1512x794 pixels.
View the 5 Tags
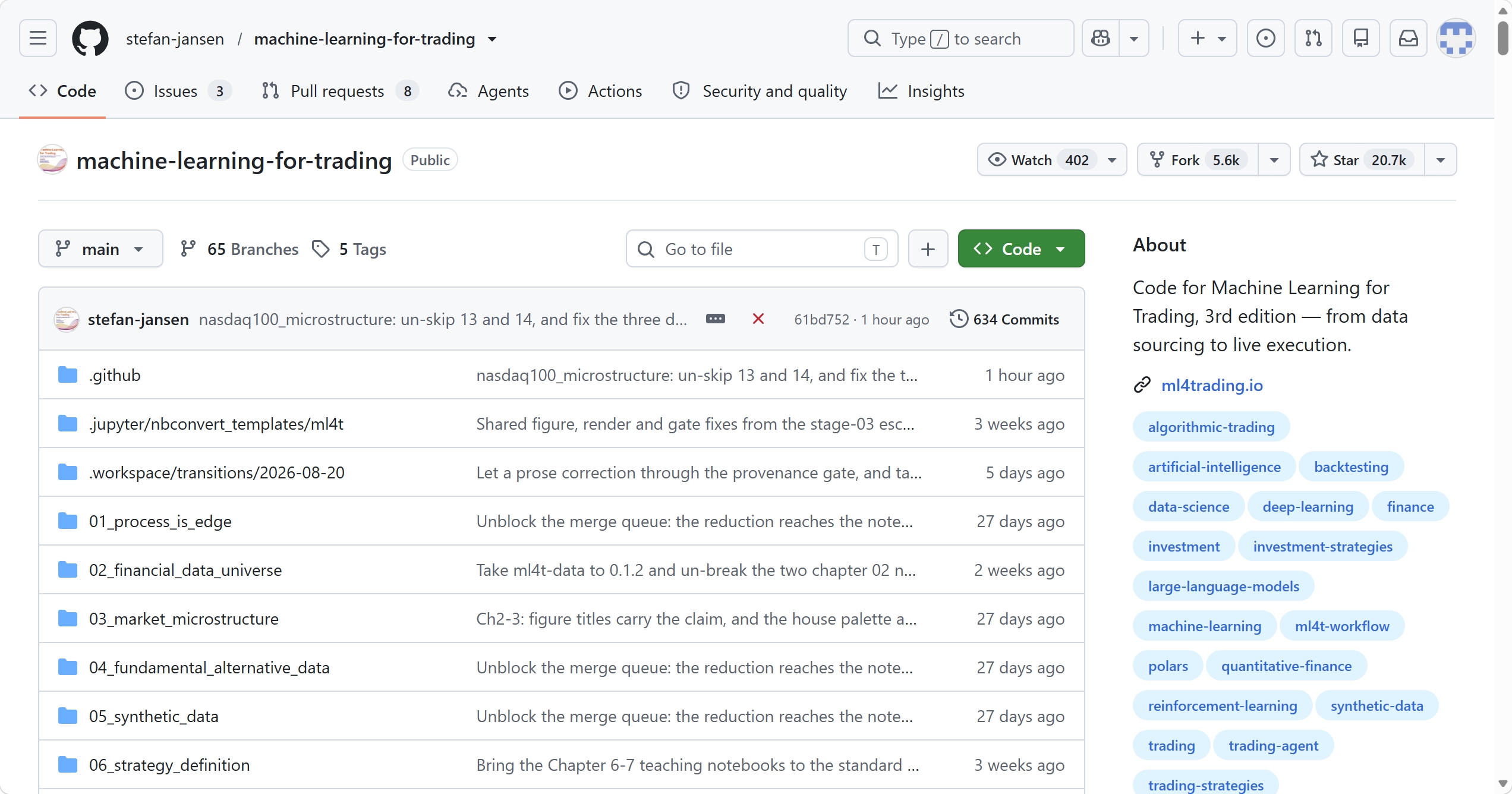coord(349,249)
